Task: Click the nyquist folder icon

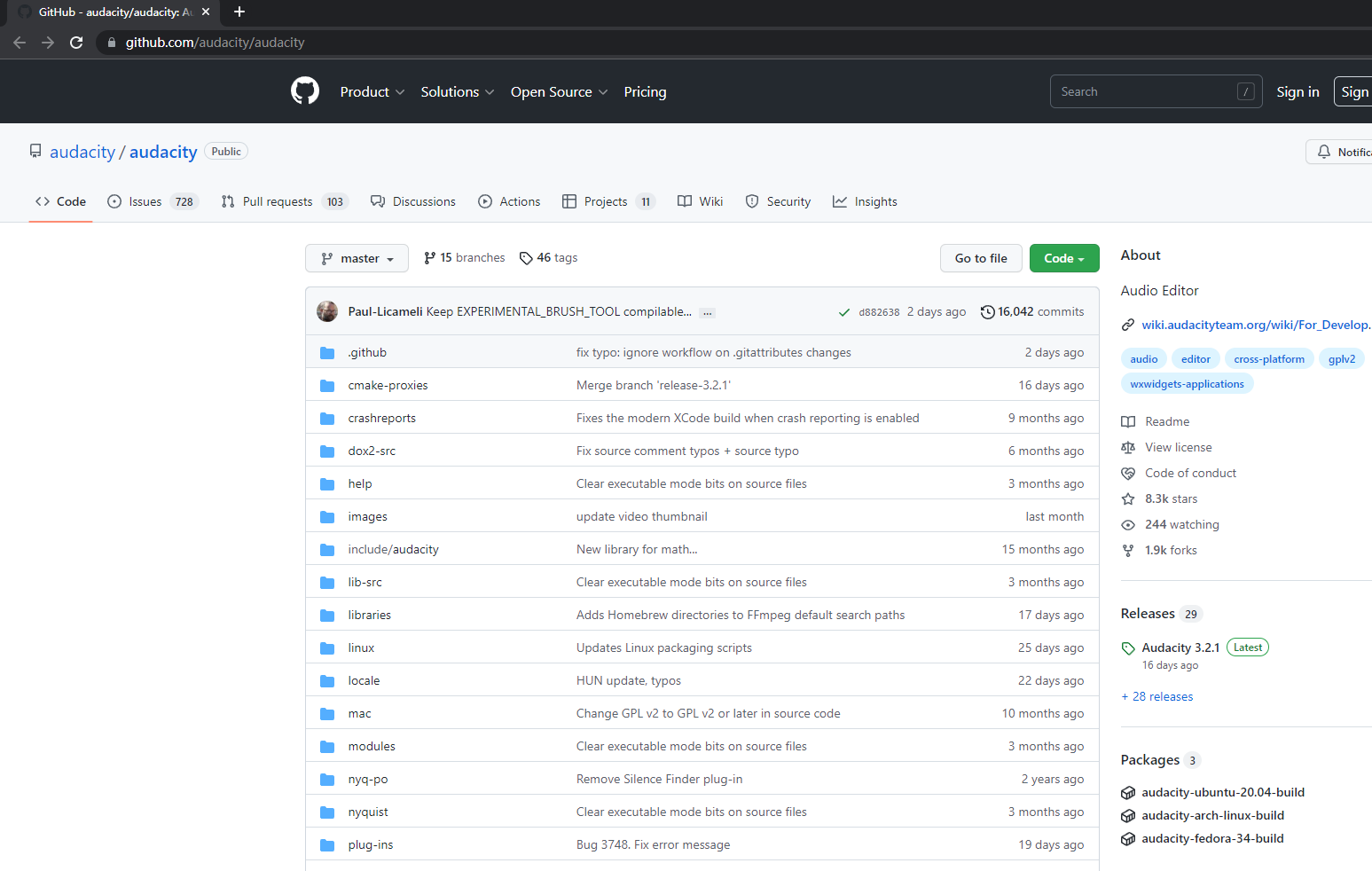Action: (327, 812)
